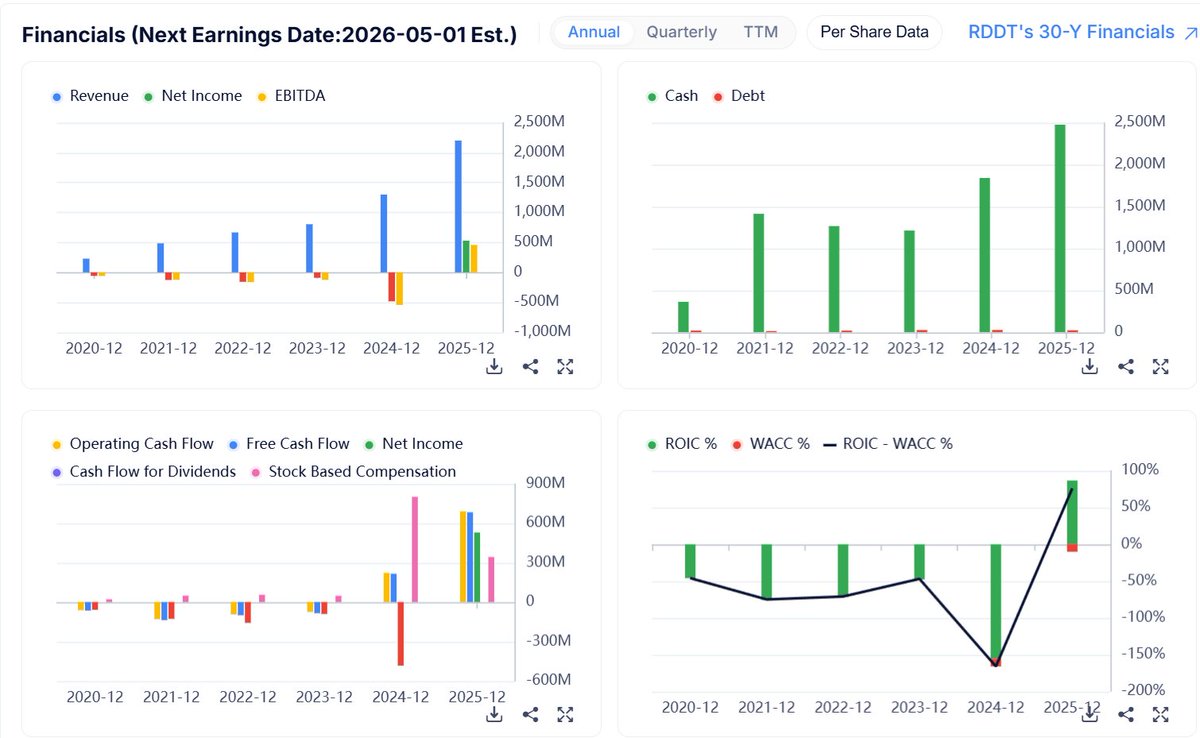Toggle the EBITDA legend series

(290, 96)
